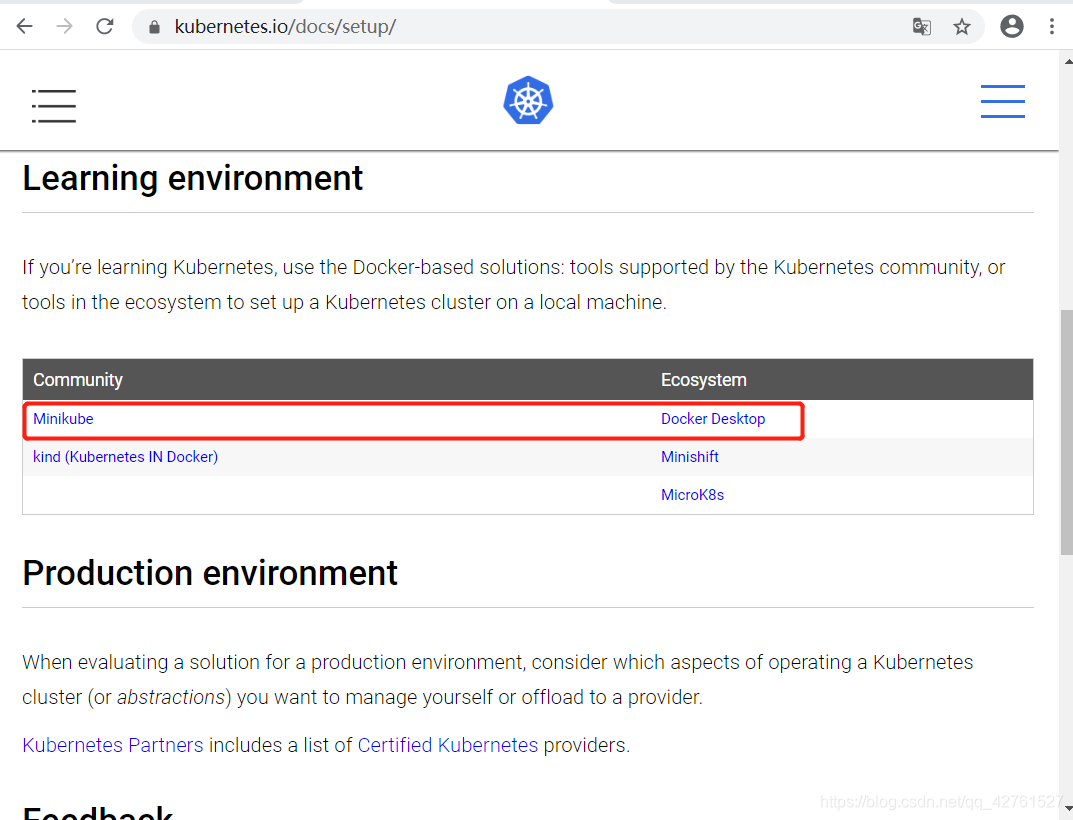The height and width of the screenshot is (820, 1073).
Task: View site security lock info
Action: (155, 27)
